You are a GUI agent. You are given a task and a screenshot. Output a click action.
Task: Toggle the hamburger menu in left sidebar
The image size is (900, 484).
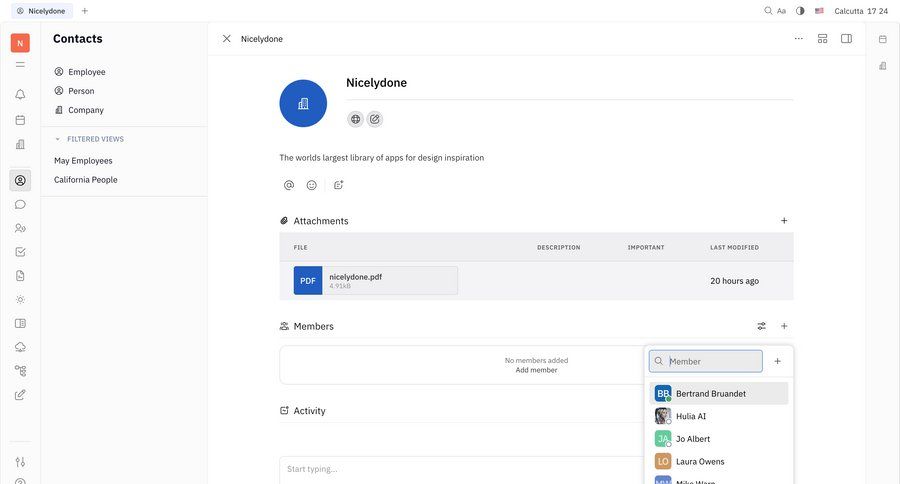pos(20,65)
